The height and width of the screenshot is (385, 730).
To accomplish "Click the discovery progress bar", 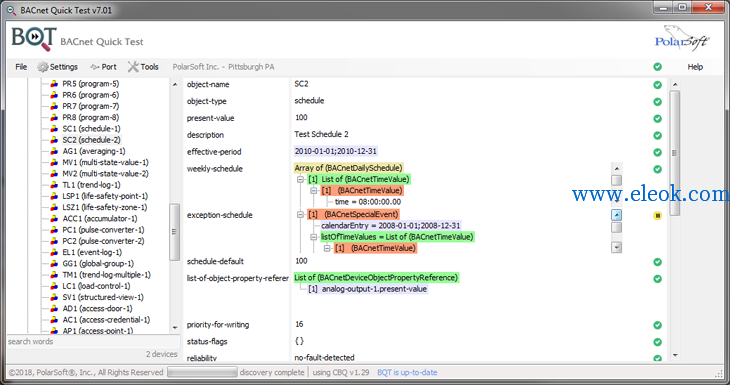I will pos(202,372).
